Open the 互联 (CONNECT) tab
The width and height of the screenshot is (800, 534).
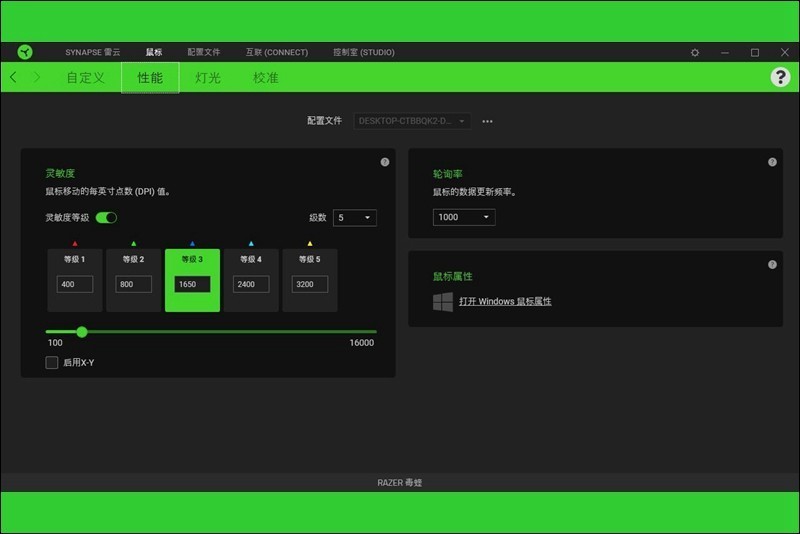pyautogui.click(x=277, y=52)
